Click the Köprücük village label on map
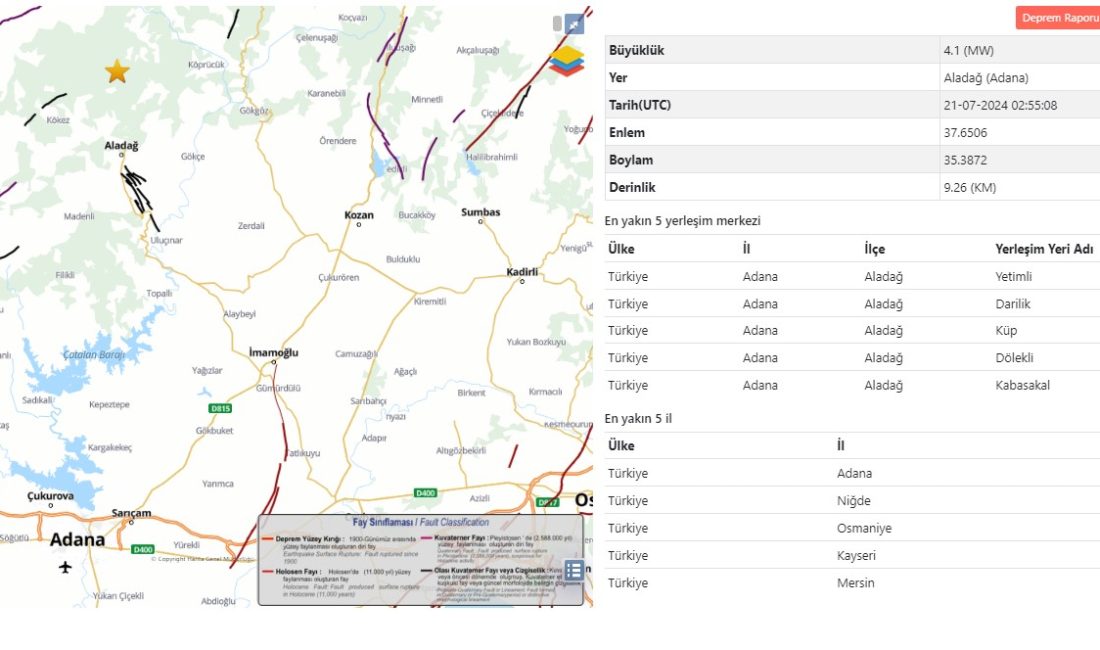 [206, 65]
